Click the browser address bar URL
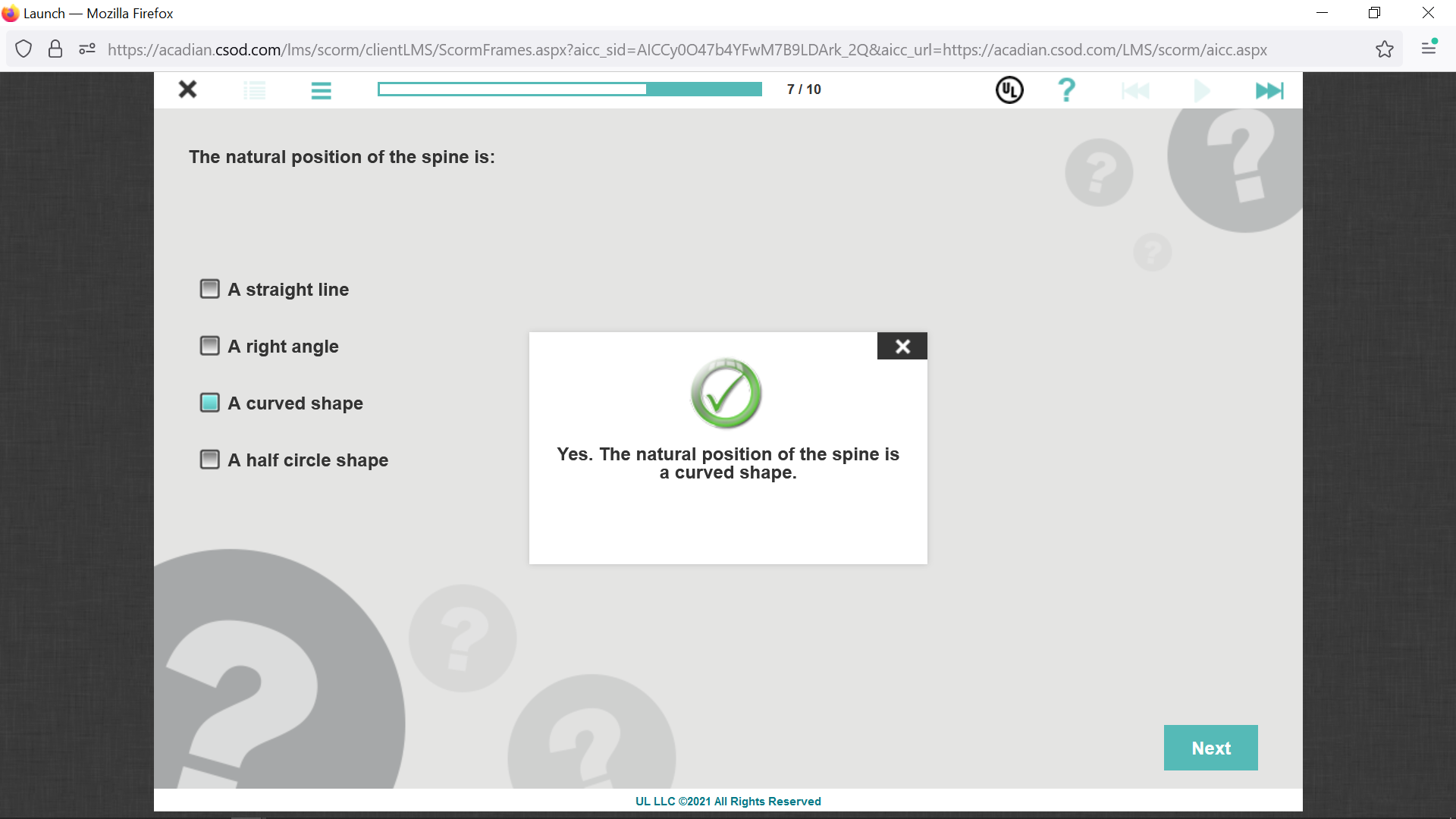This screenshot has height=819, width=1456. point(686,50)
